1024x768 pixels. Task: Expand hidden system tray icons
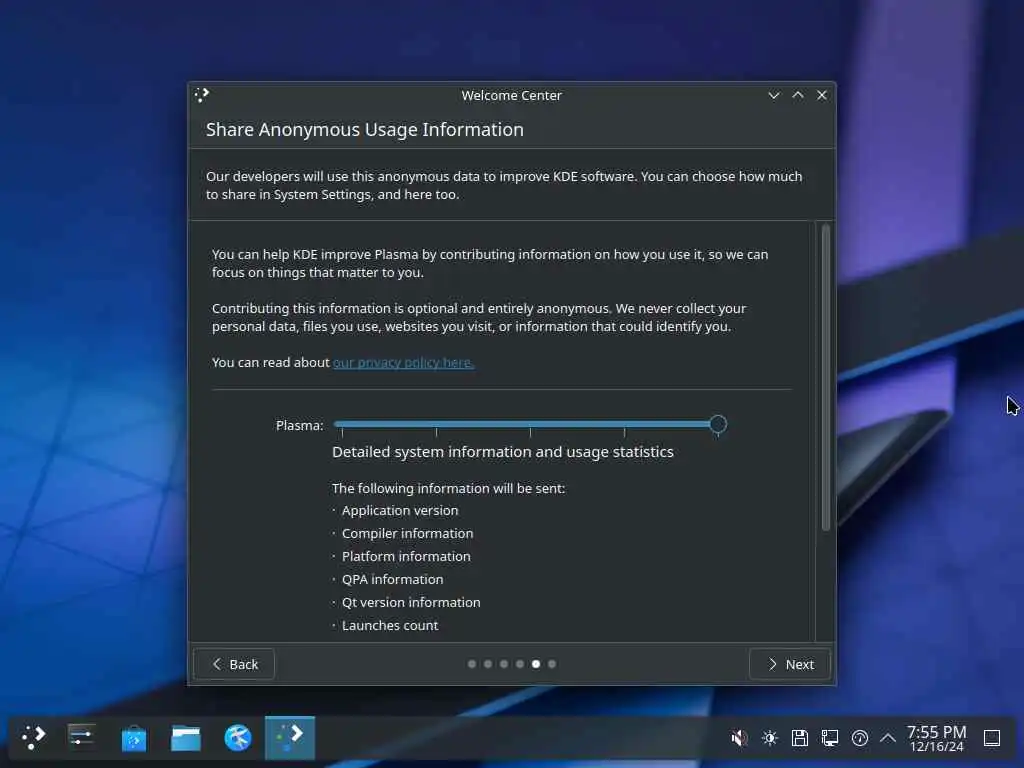(x=888, y=738)
